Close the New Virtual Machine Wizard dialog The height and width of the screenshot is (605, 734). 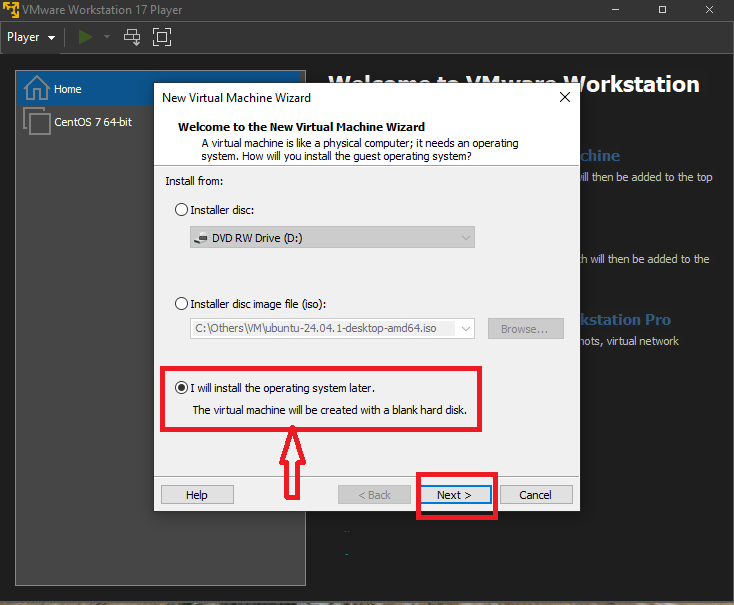coord(565,98)
